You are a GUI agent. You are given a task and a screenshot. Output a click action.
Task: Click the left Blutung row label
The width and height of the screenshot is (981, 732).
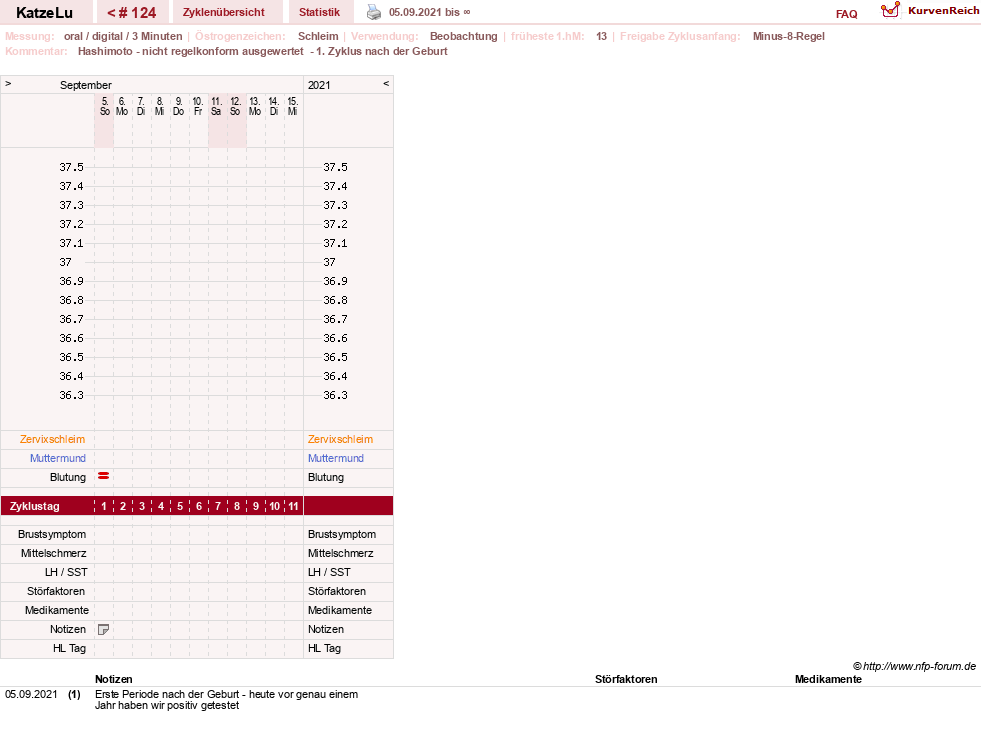(x=68, y=477)
